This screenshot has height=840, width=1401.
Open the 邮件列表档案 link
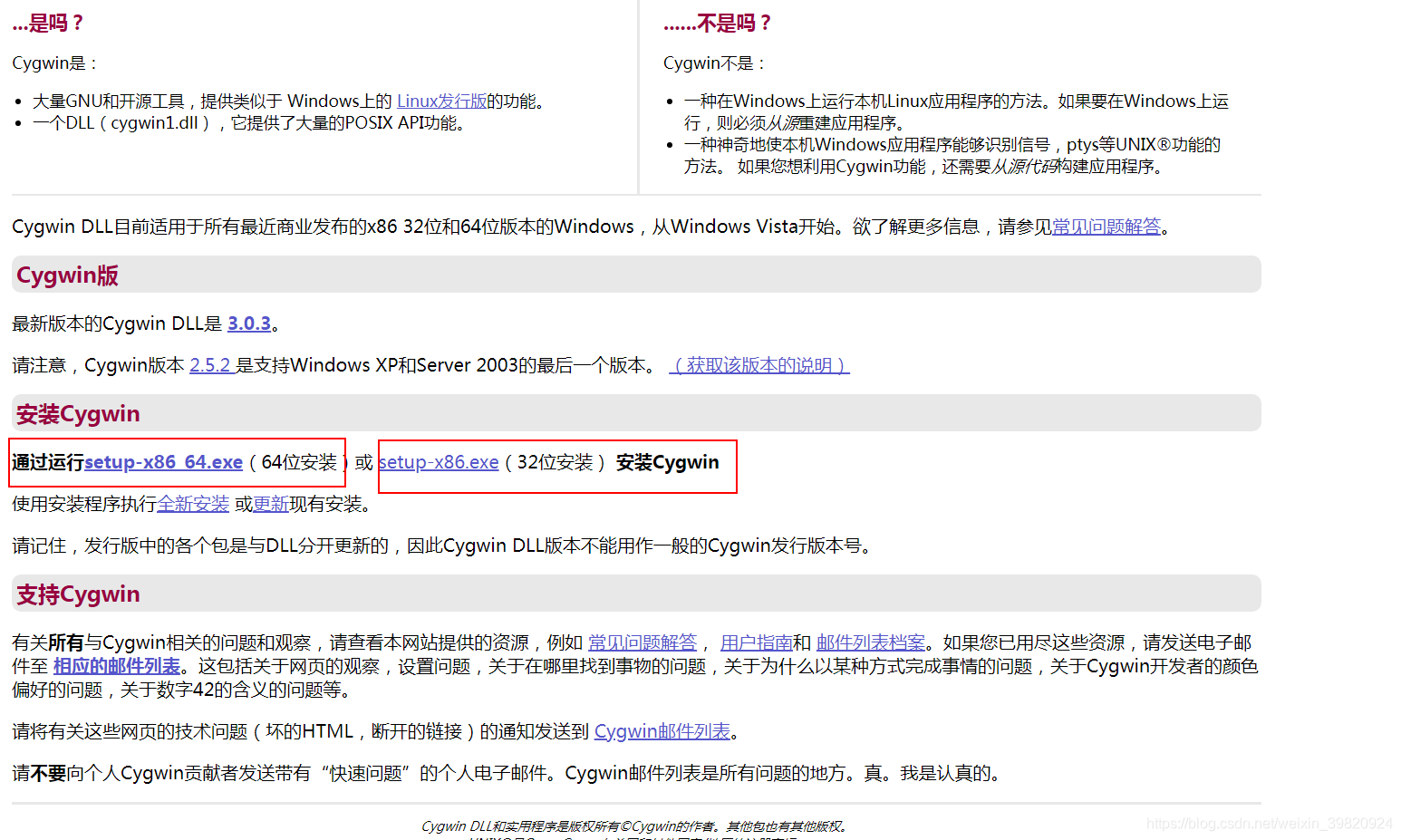click(x=871, y=642)
